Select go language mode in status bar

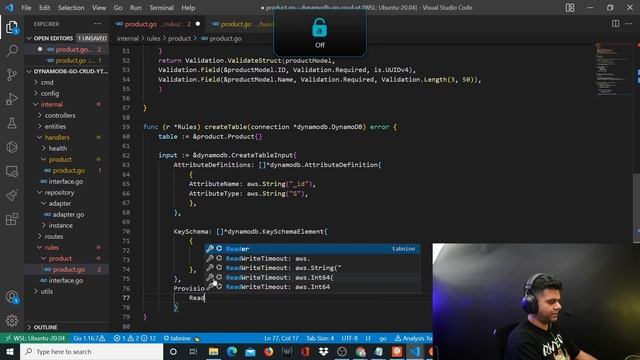(383, 338)
